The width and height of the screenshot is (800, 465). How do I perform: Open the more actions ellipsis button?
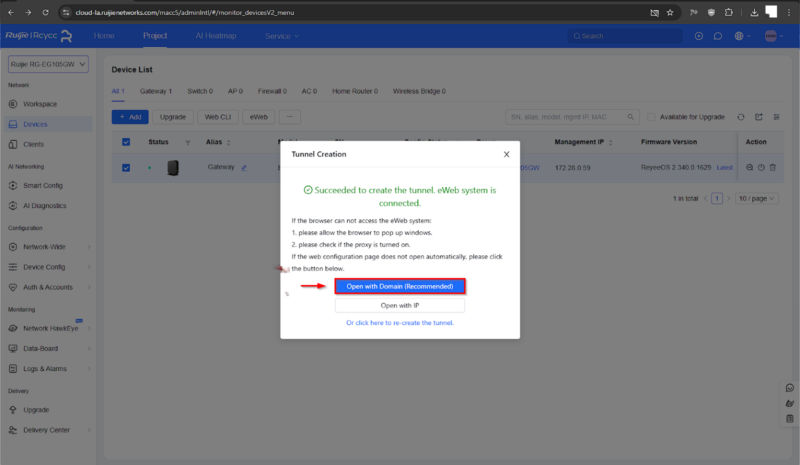290,117
